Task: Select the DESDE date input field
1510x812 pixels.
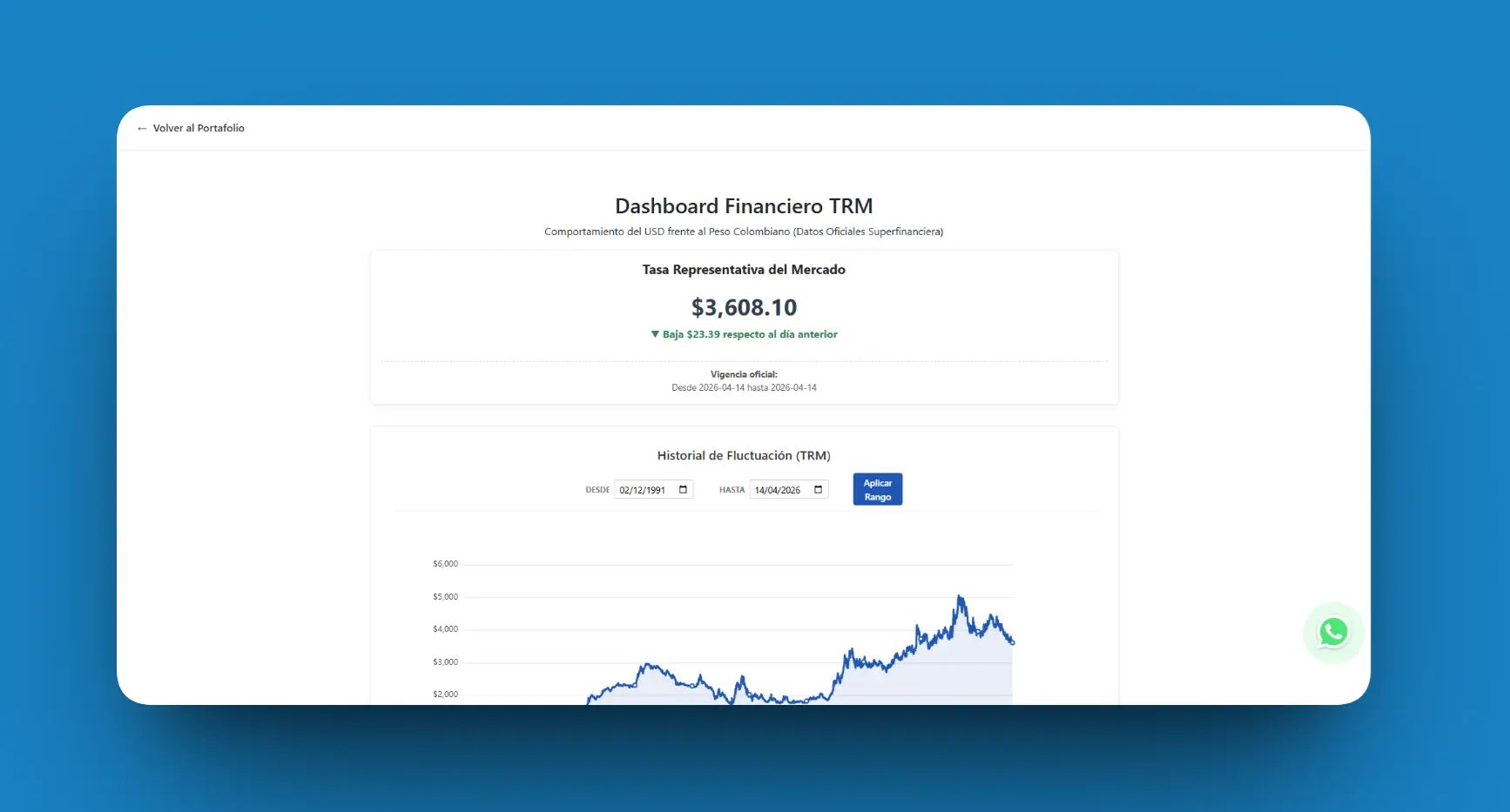Action: (644, 489)
